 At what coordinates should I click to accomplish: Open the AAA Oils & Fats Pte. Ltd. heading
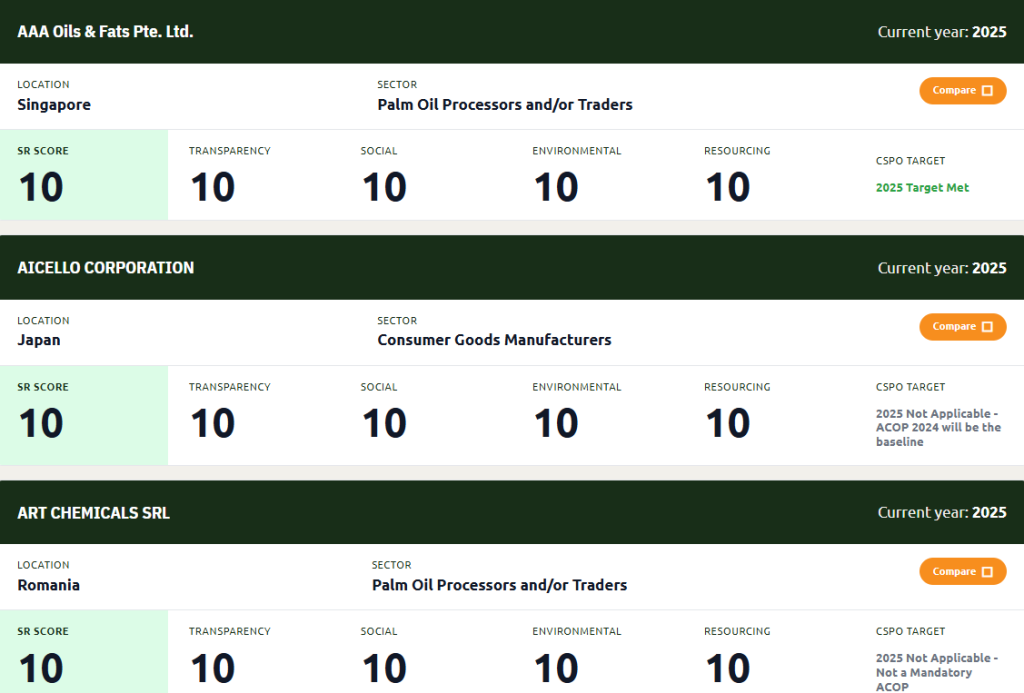[x=105, y=31]
